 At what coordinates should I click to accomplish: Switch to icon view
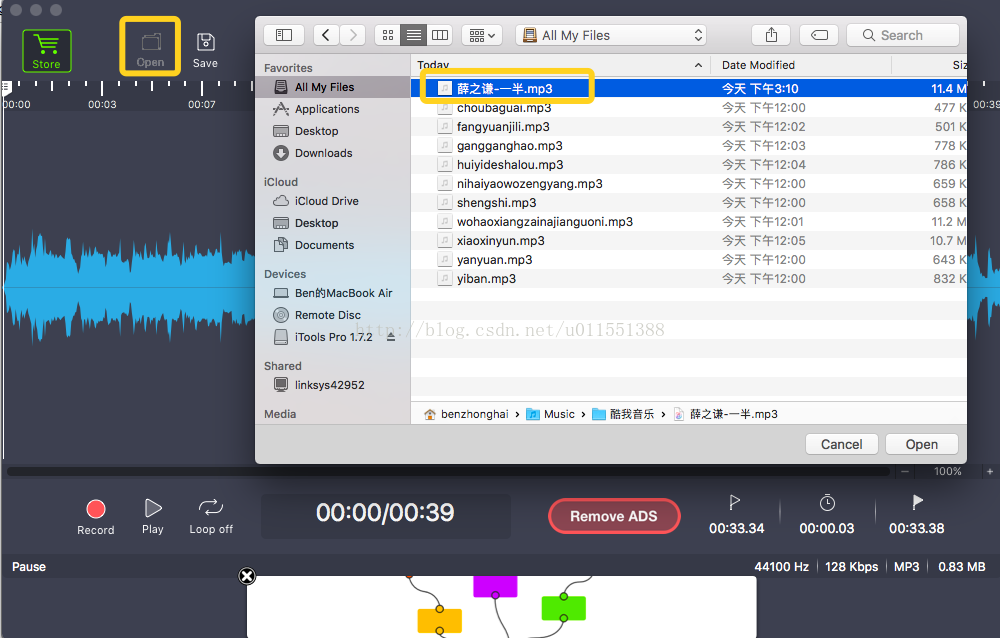(388, 35)
